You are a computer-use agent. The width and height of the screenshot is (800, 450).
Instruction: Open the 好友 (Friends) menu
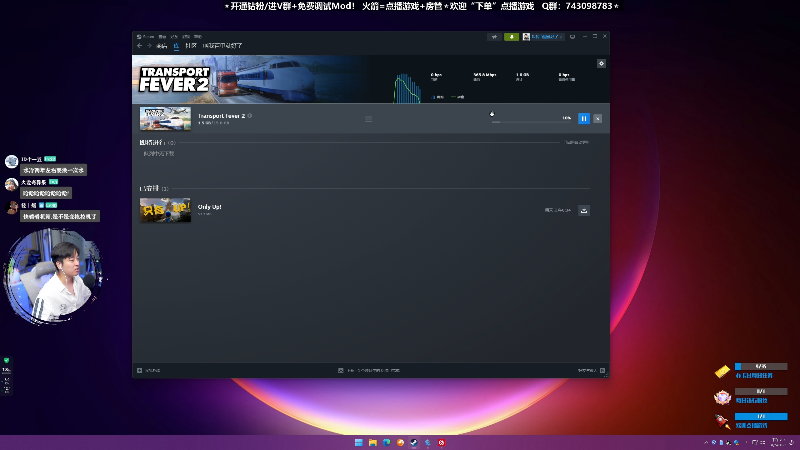pyautogui.click(x=174, y=37)
